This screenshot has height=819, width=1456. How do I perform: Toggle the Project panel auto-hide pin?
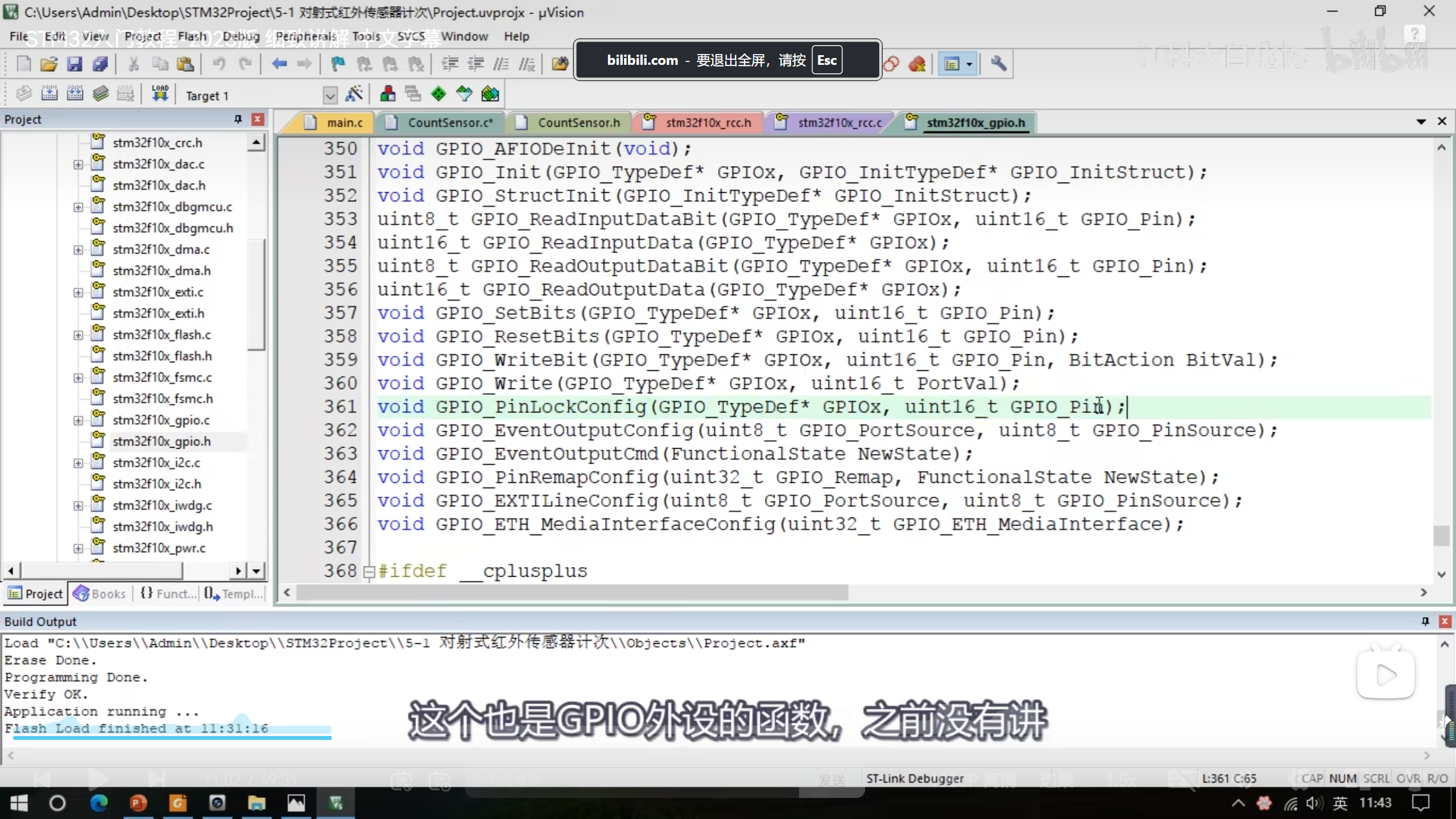[238, 119]
